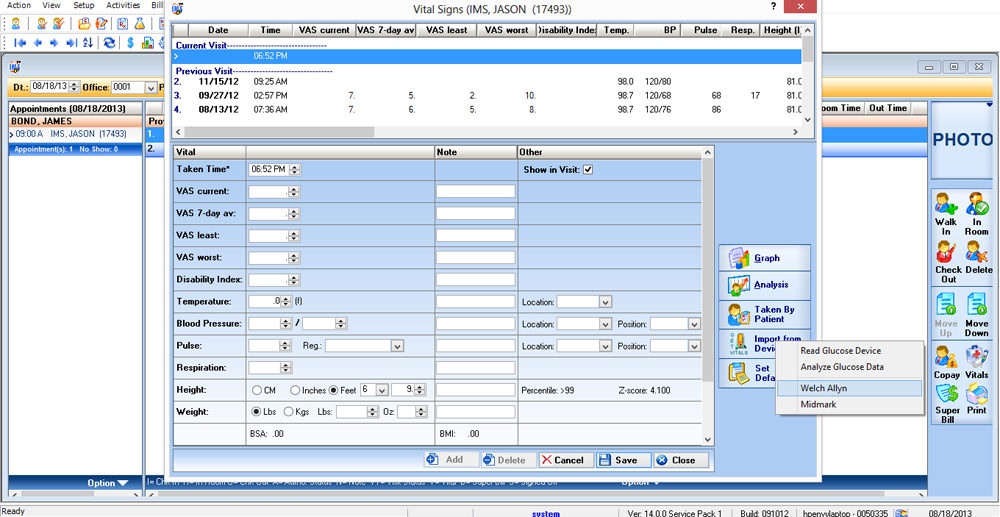Click the VAS current input field
The width and height of the screenshot is (1000, 517).
268,191
